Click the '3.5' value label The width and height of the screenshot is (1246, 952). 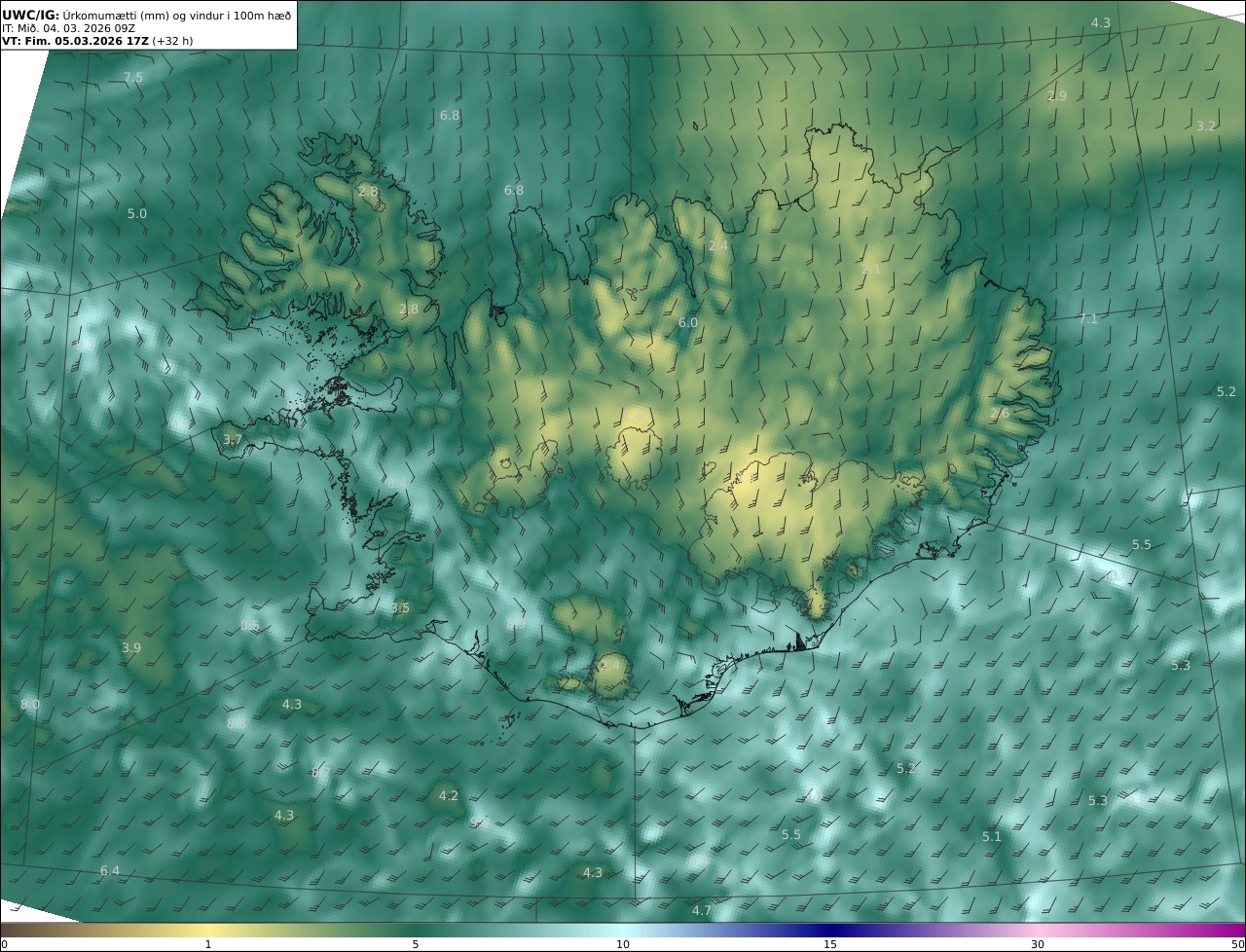[400, 607]
